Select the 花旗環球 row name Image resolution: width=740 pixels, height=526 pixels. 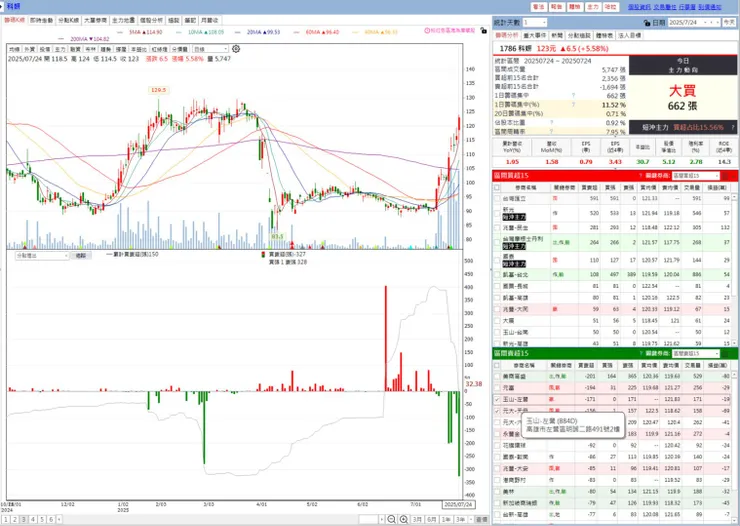[x=513, y=445]
